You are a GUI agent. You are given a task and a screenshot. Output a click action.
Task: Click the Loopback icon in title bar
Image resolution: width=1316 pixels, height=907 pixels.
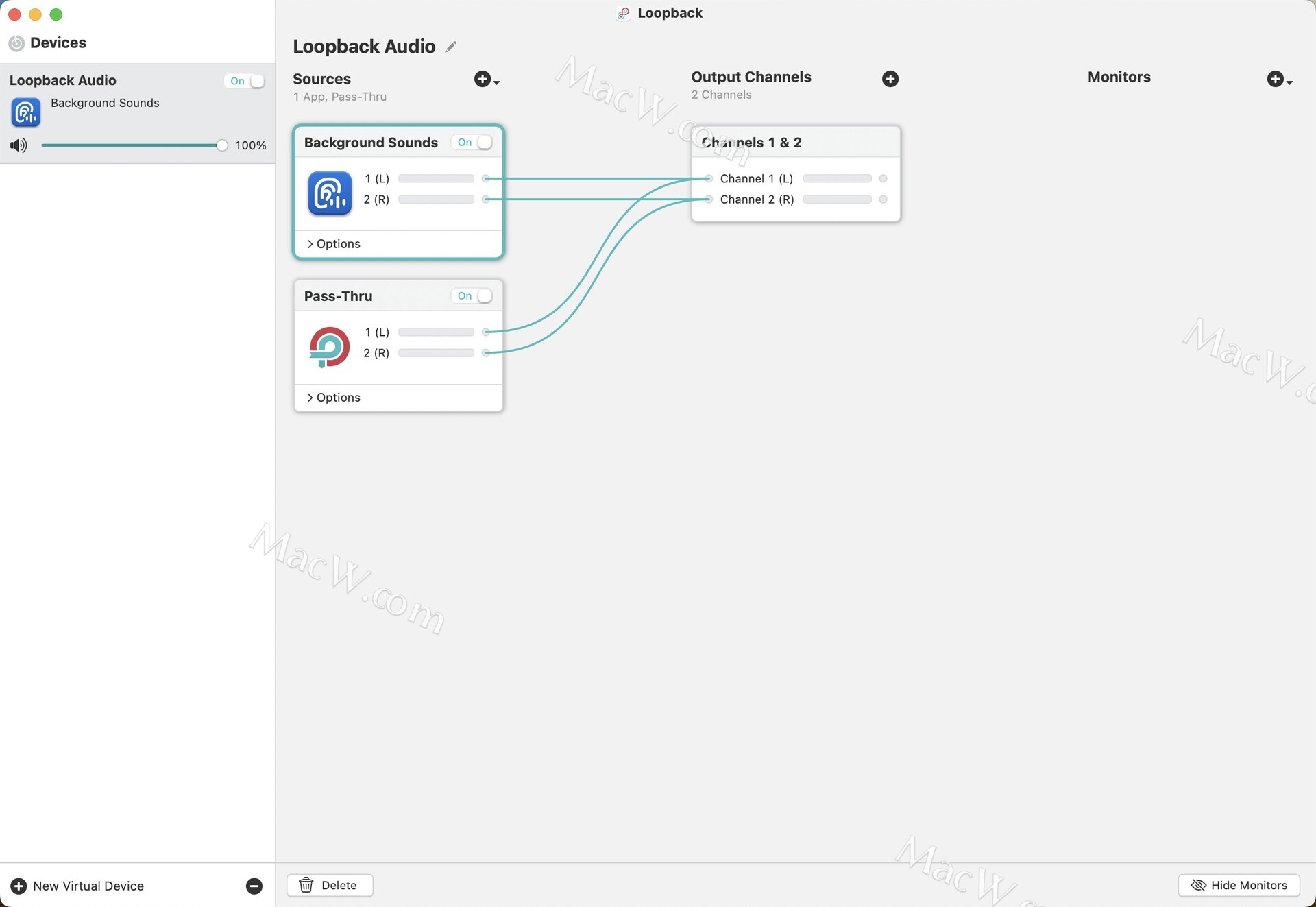(x=623, y=14)
